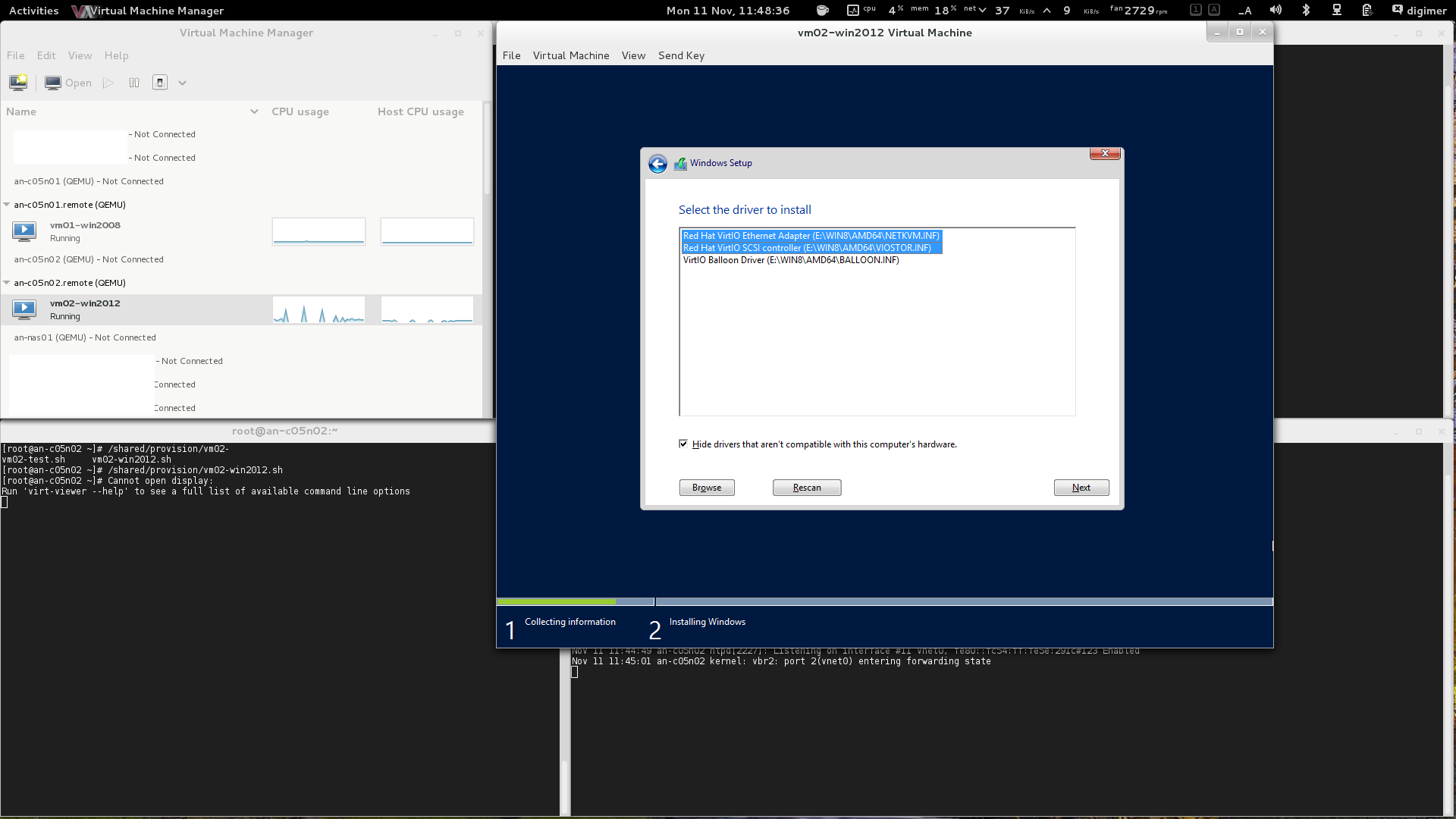Click the Pause VM toolbar icon
Image resolution: width=1456 pixels, height=819 pixels.
[134, 83]
